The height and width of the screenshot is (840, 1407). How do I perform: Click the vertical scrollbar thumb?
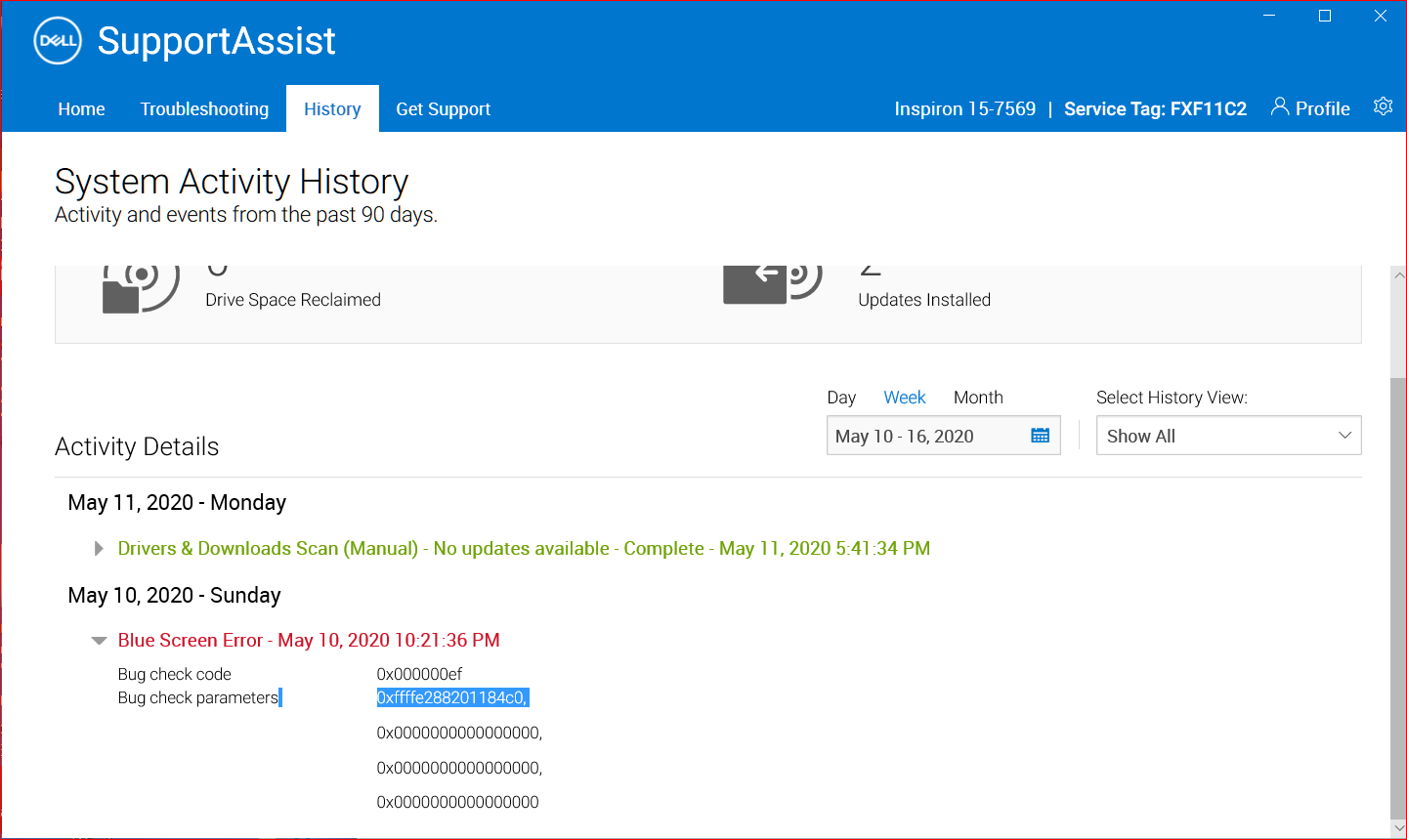[x=1398, y=596]
